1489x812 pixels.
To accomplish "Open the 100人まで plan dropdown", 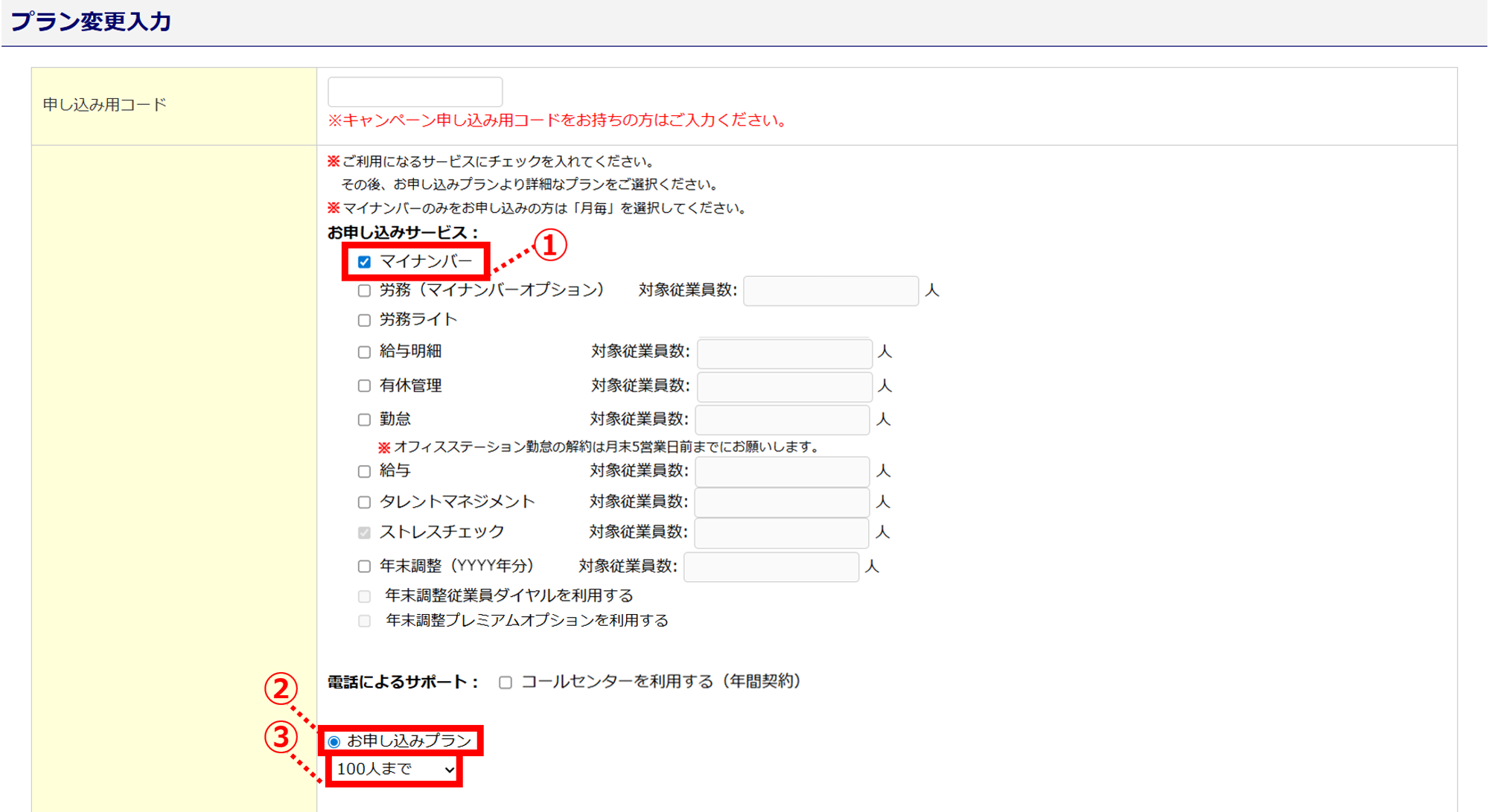I will click(x=395, y=770).
